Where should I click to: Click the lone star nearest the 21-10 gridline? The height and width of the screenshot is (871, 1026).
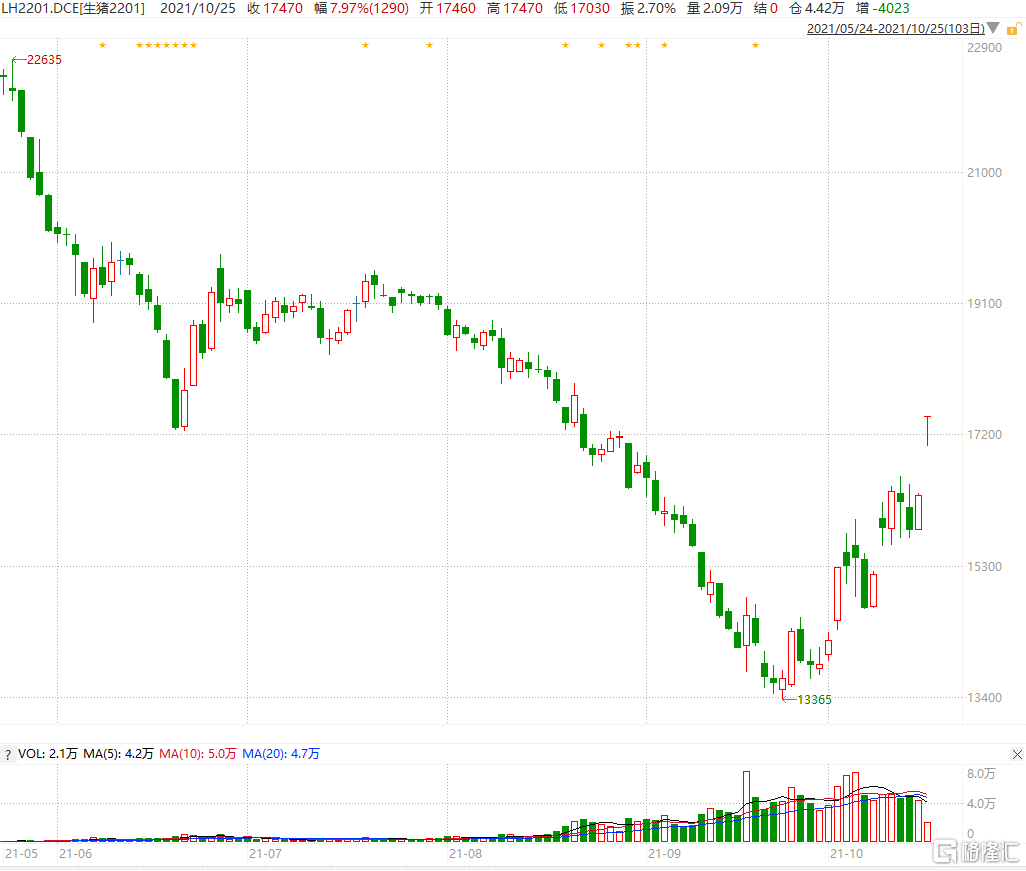click(x=756, y=45)
